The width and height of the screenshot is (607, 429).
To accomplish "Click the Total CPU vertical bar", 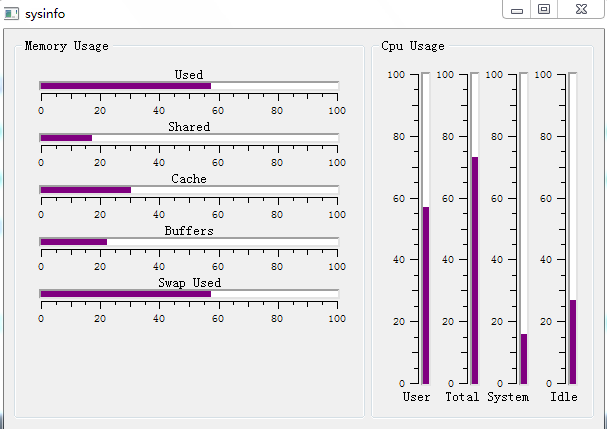I will pos(475,228).
